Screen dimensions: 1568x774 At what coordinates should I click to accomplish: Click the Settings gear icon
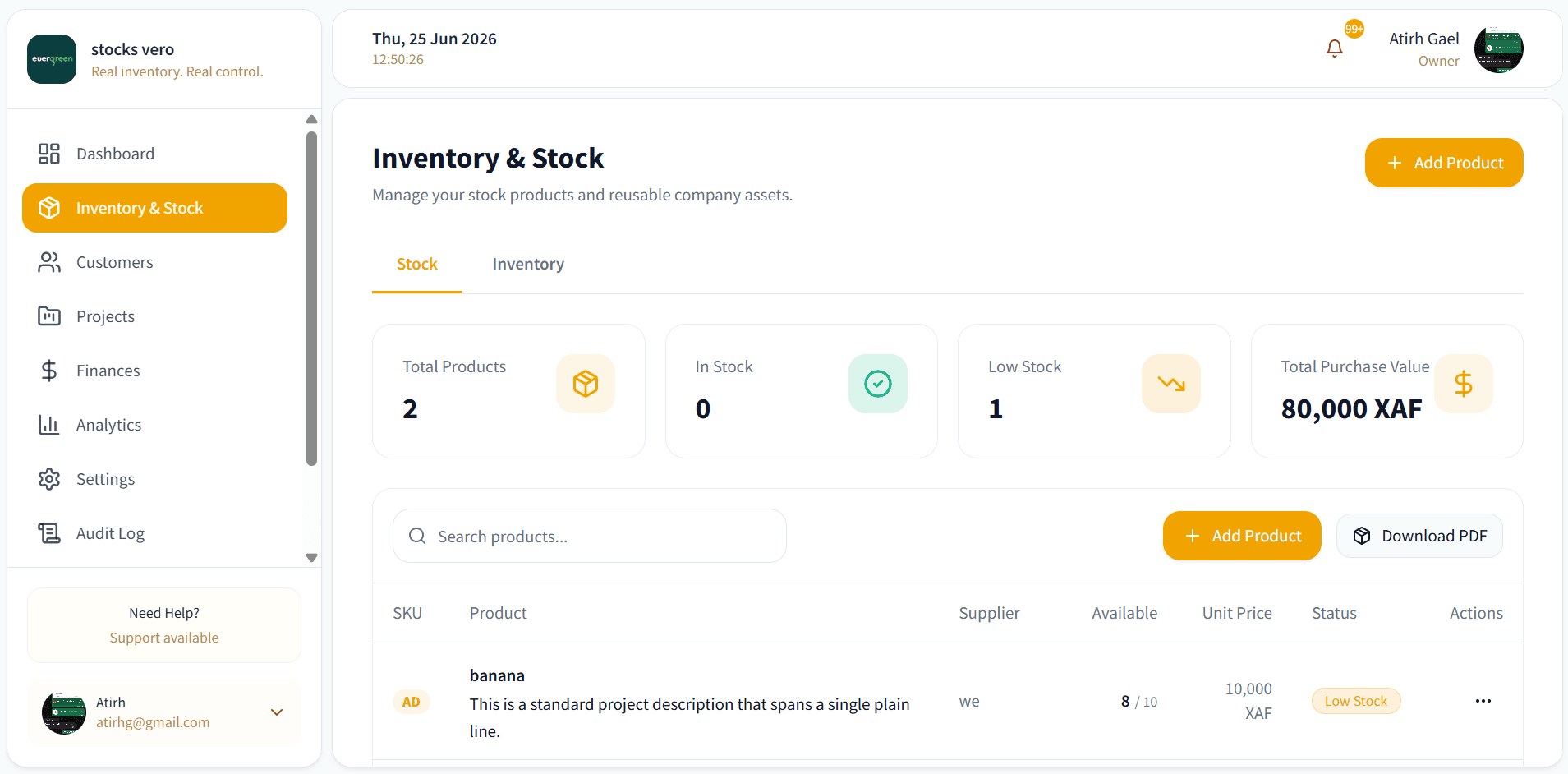(x=49, y=479)
